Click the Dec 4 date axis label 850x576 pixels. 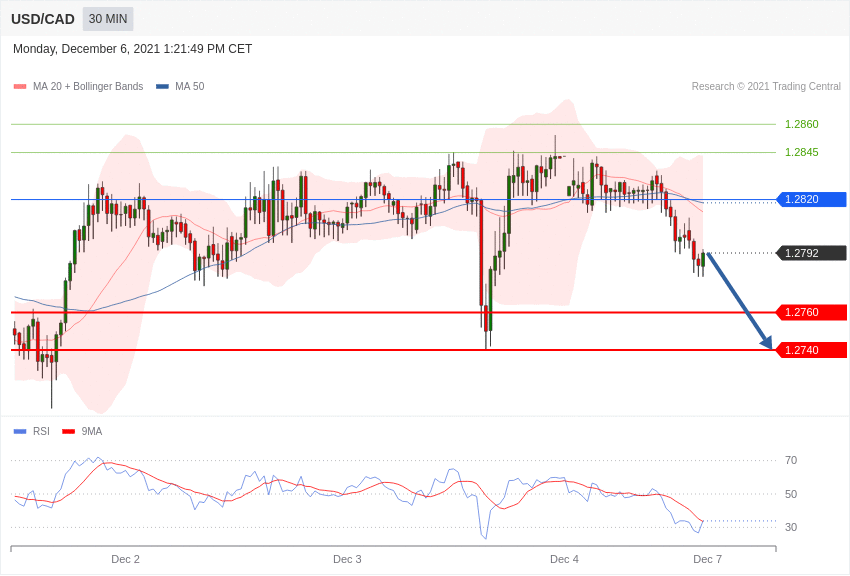pos(564,559)
